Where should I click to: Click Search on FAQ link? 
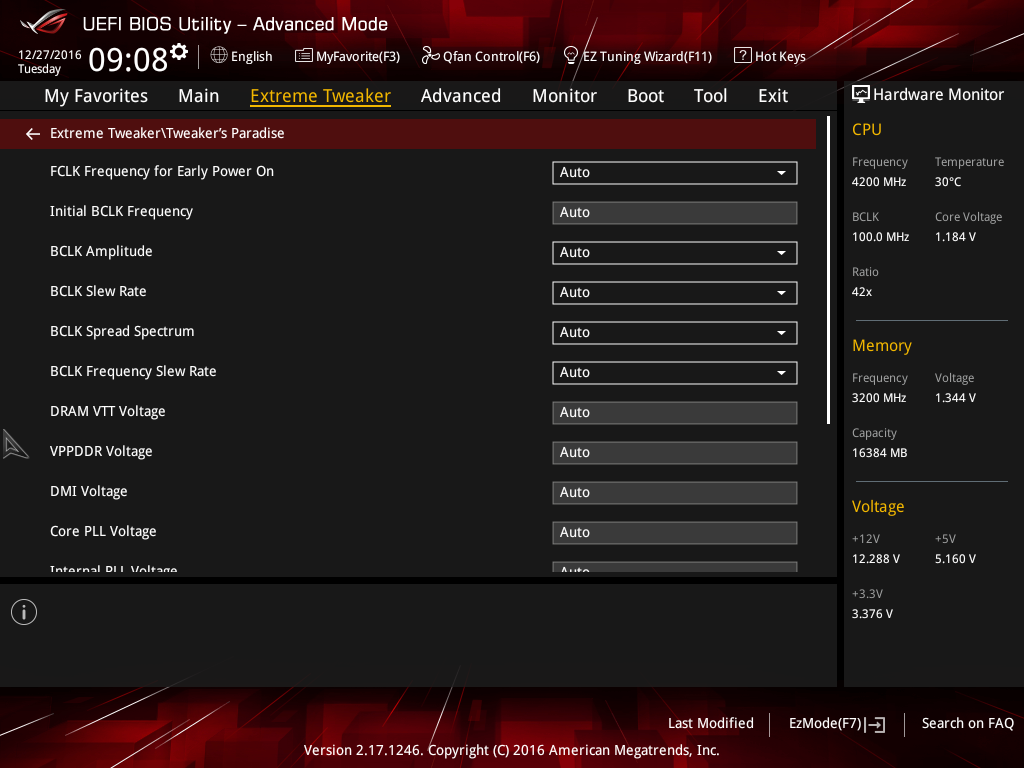click(x=968, y=723)
